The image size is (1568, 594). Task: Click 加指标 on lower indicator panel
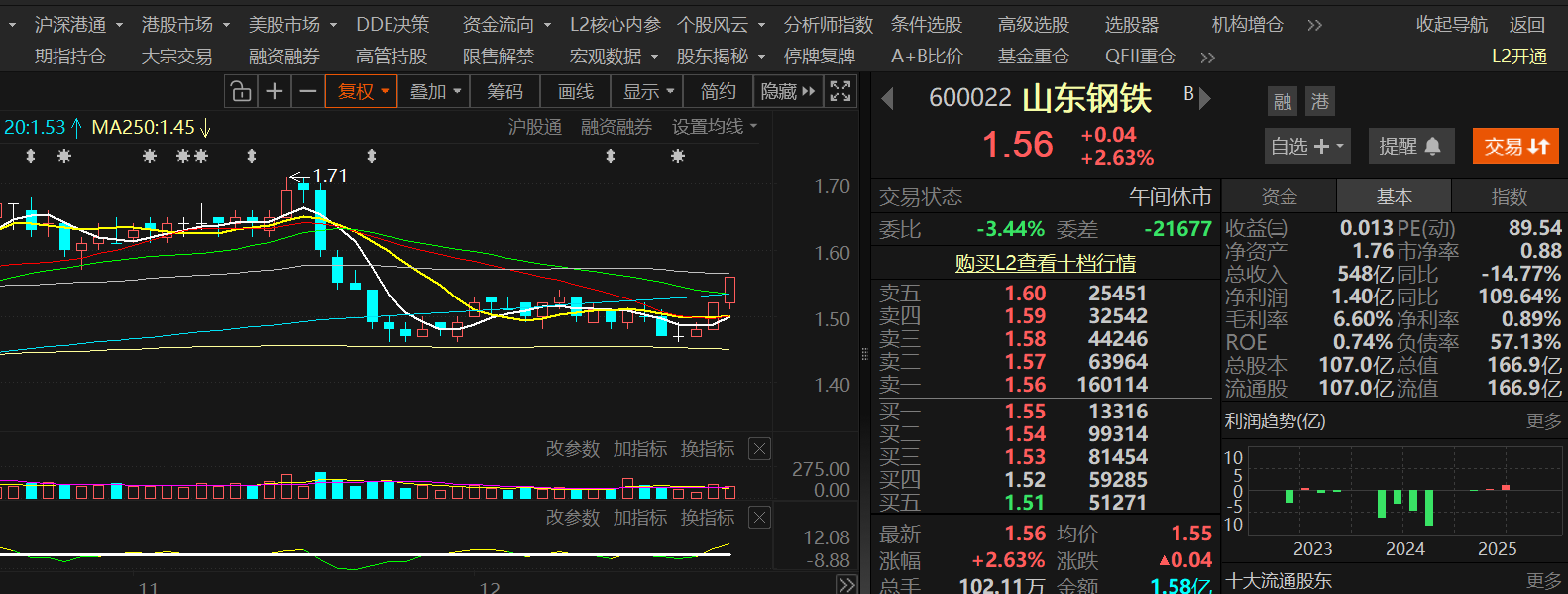point(640,518)
